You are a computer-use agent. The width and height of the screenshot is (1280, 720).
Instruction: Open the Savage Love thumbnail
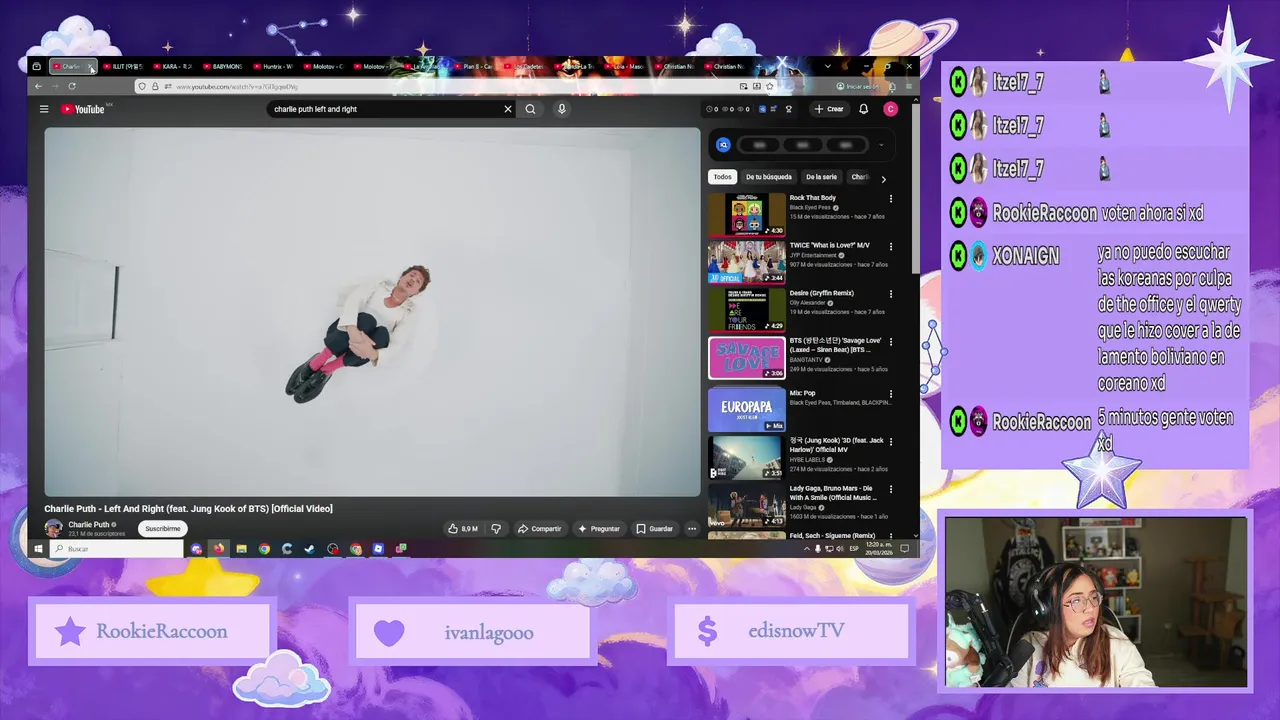tap(747, 358)
